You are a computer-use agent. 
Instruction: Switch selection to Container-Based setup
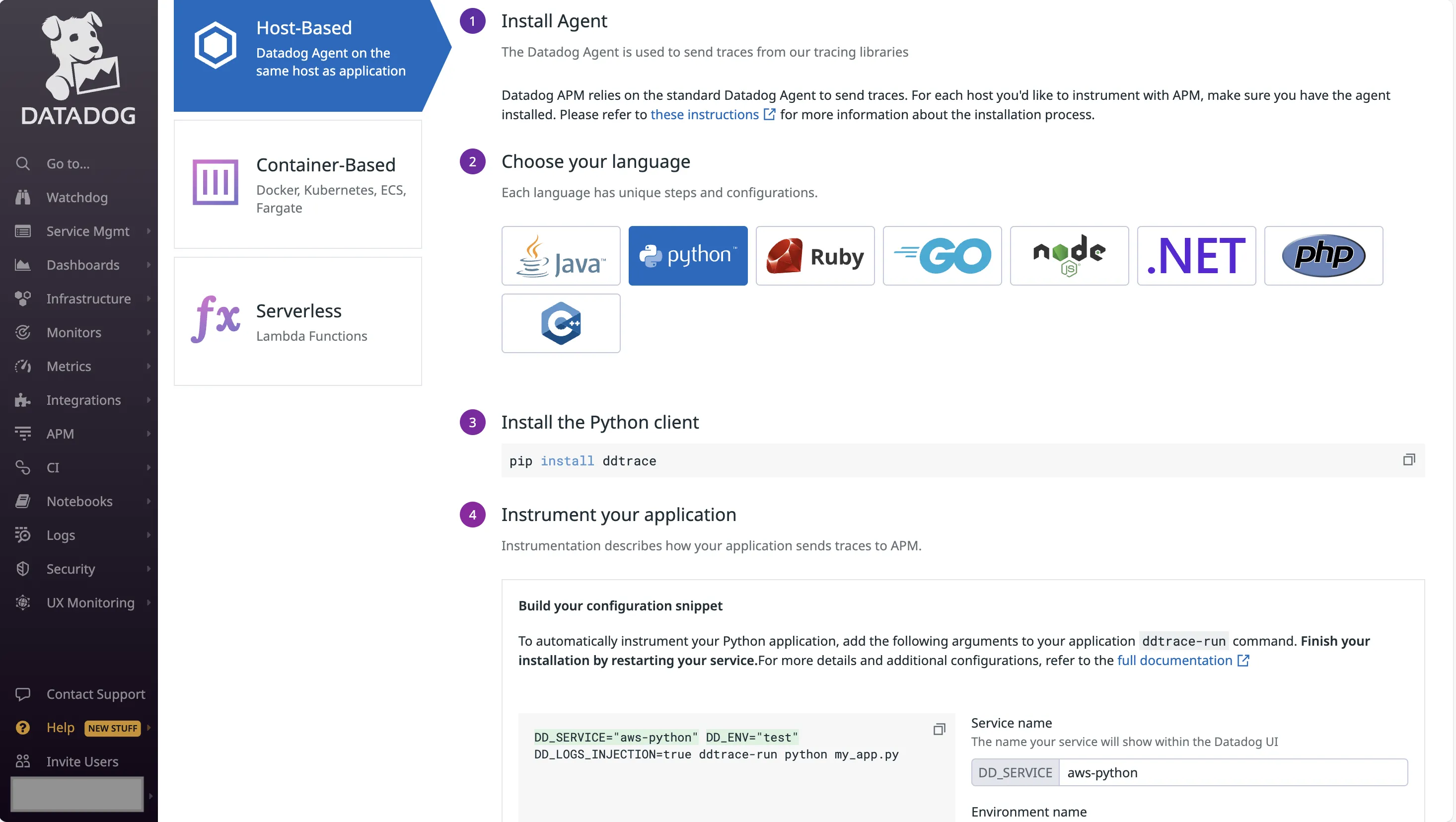298,184
